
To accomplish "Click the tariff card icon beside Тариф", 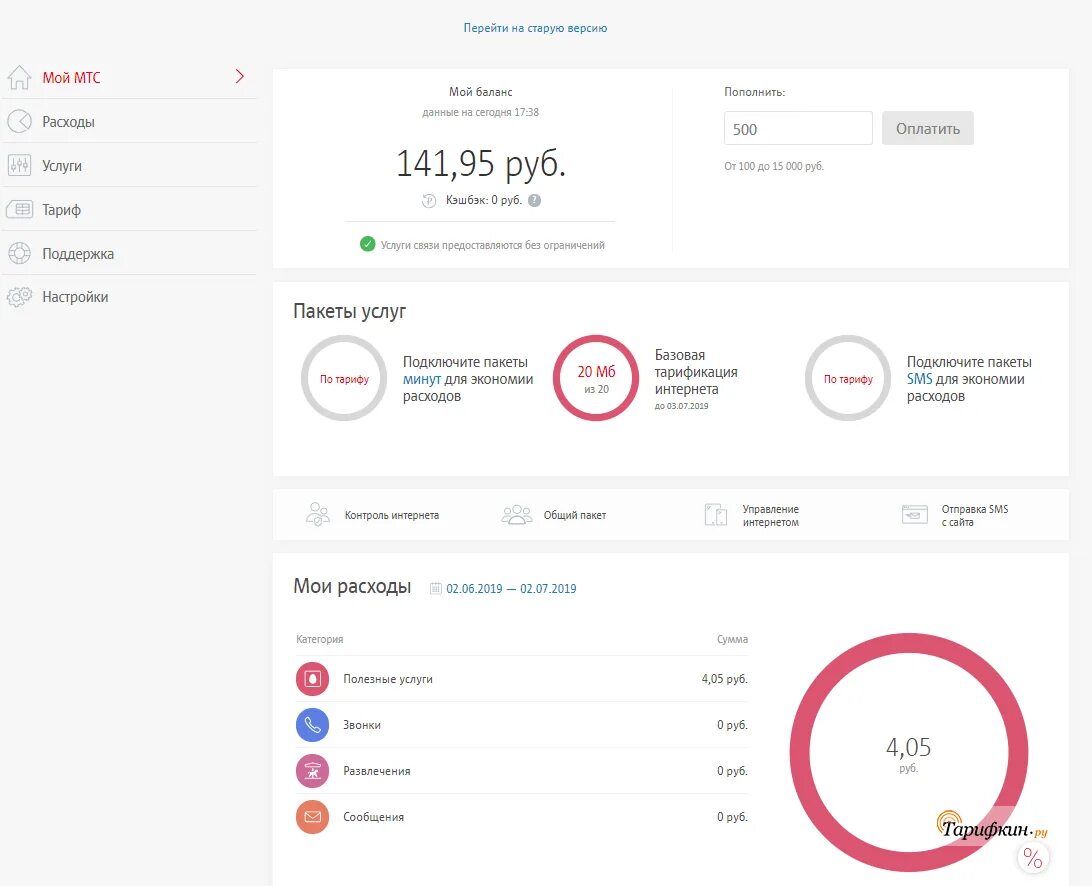I will click(20, 209).
